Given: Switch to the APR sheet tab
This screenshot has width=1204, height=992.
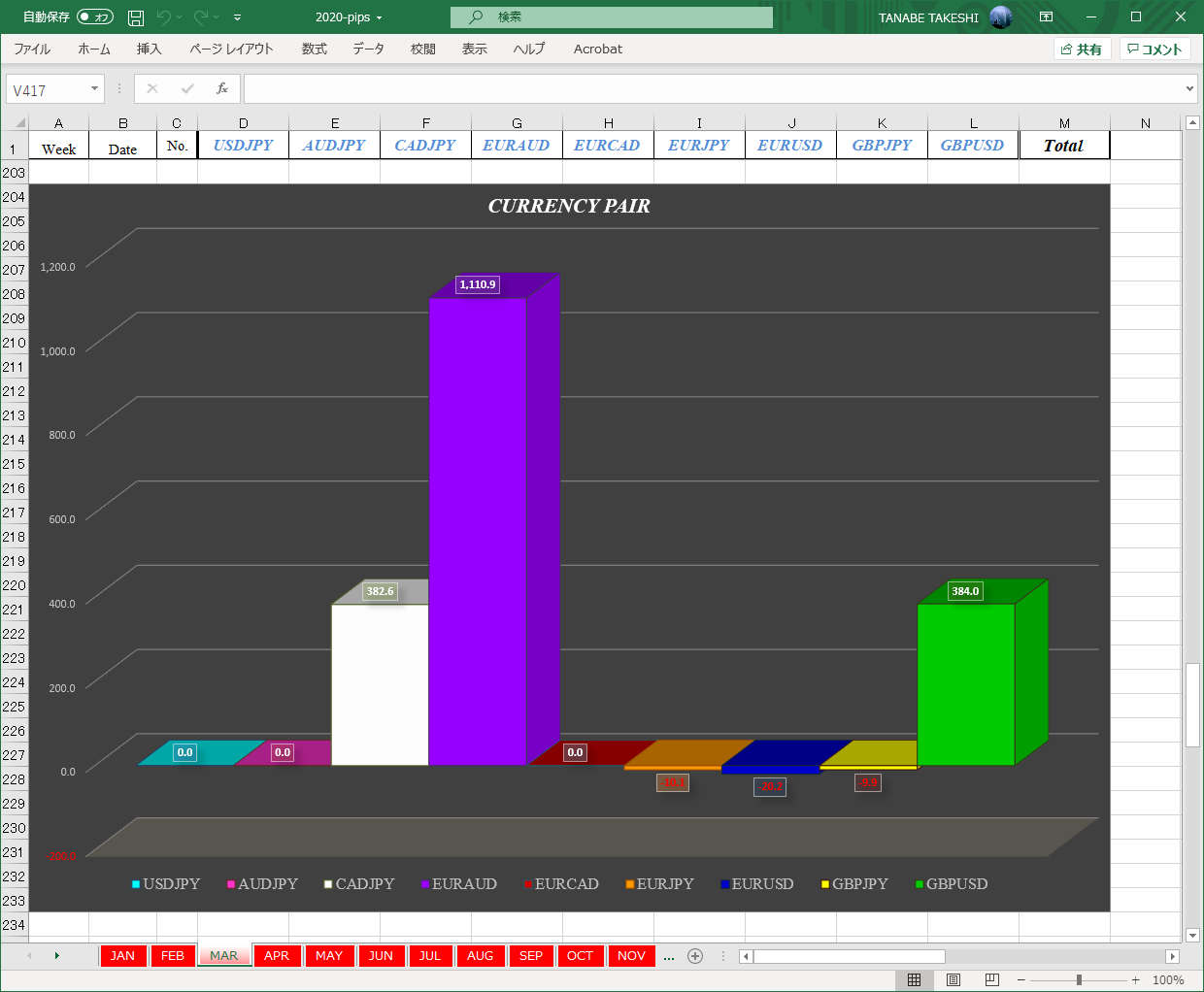Looking at the screenshot, I should (x=276, y=956).
